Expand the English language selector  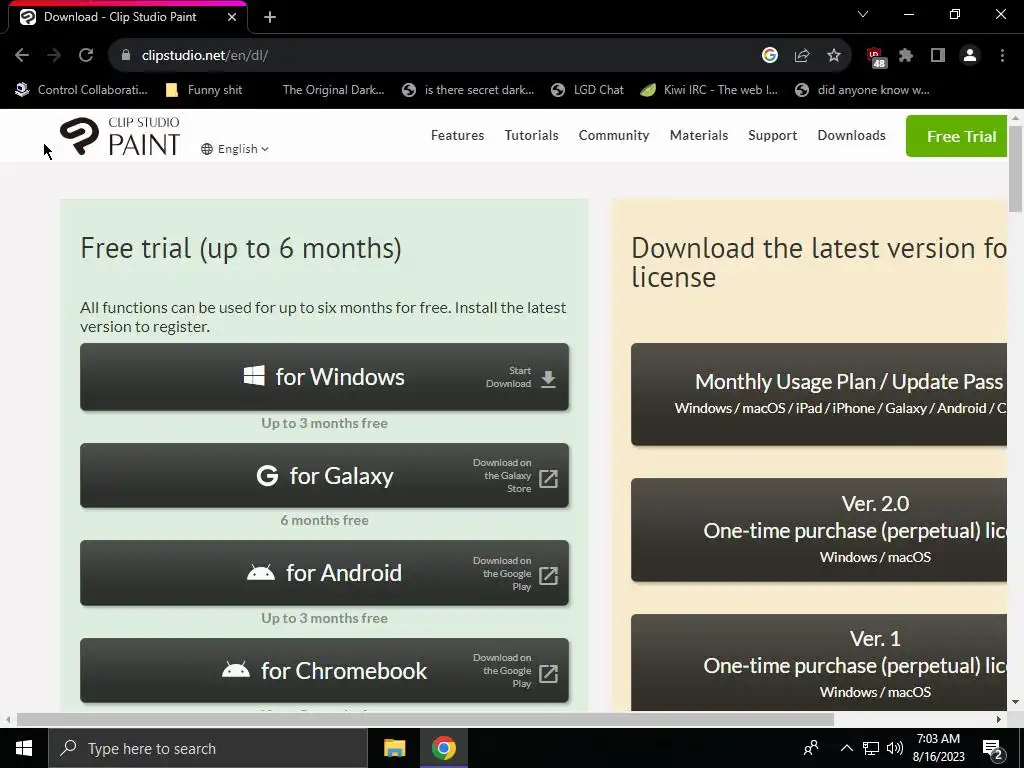click(x=234, y=149)
